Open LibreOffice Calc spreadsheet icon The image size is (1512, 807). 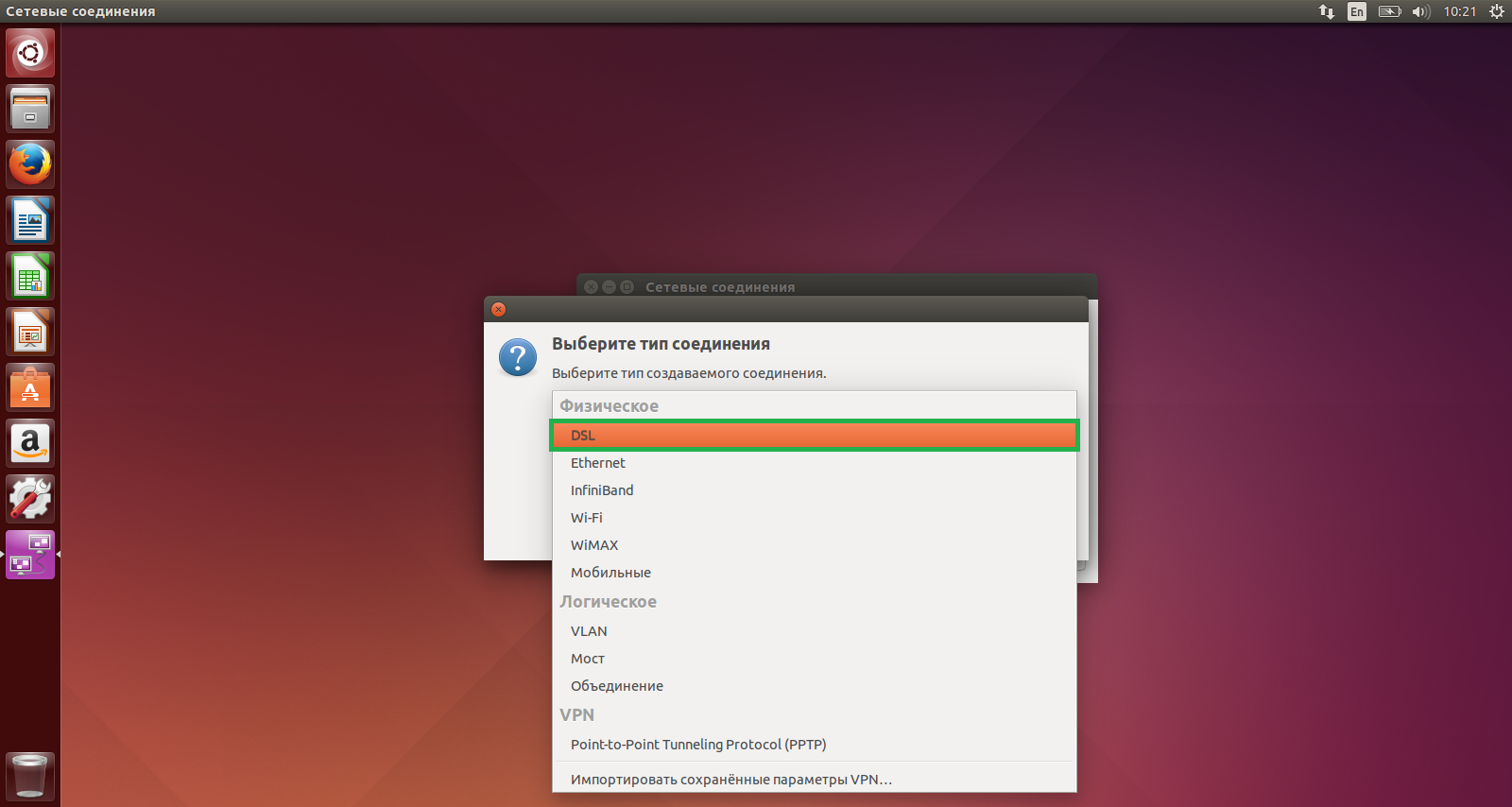point(30,276)
